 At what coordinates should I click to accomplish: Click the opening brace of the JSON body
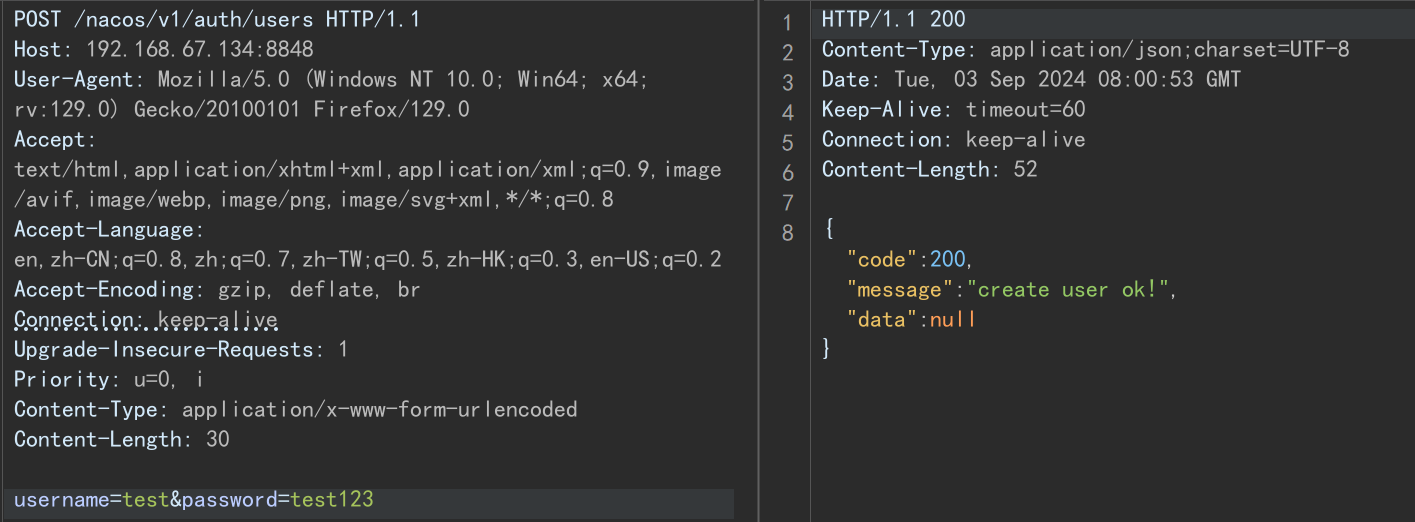point(828,229)
